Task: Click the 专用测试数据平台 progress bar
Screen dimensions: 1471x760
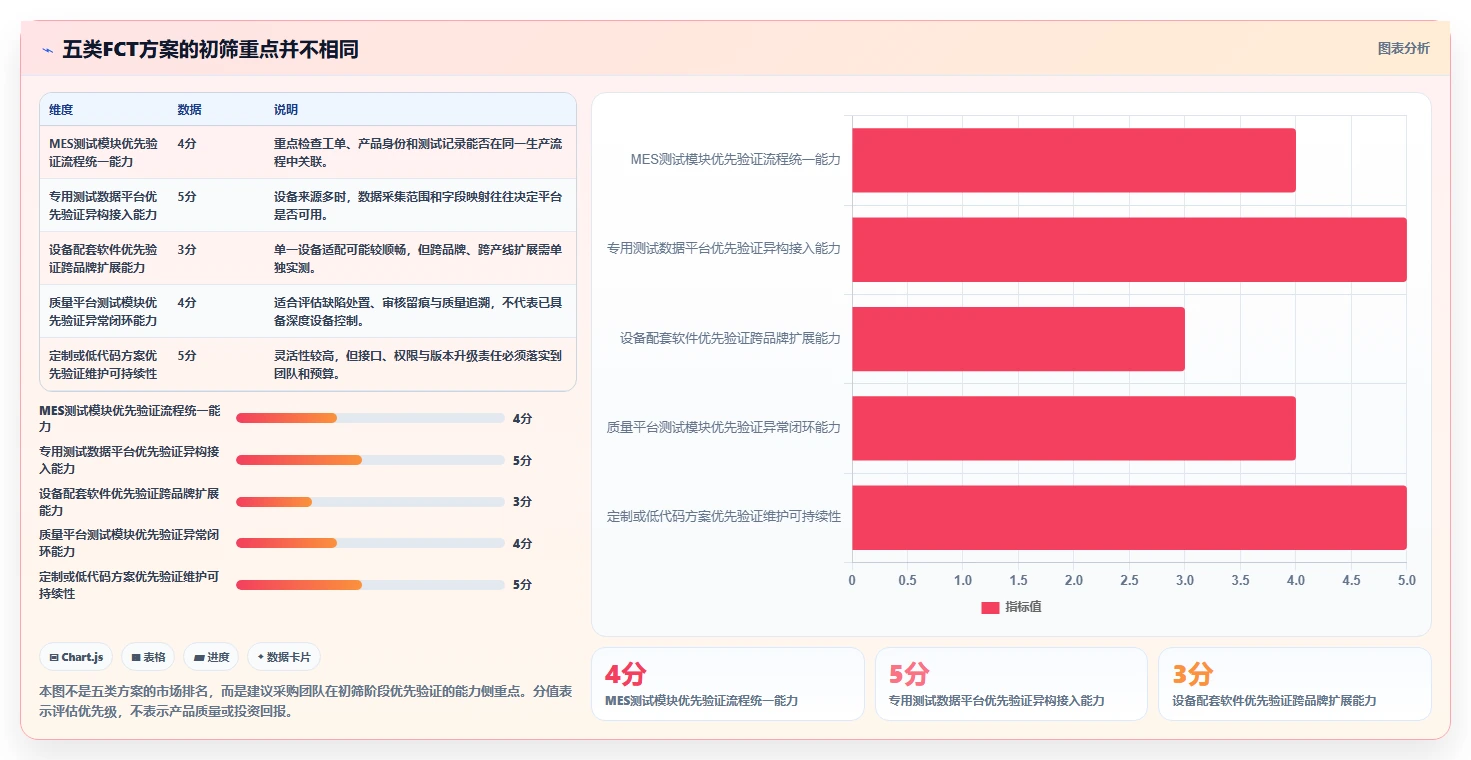Action: (370, 460)
